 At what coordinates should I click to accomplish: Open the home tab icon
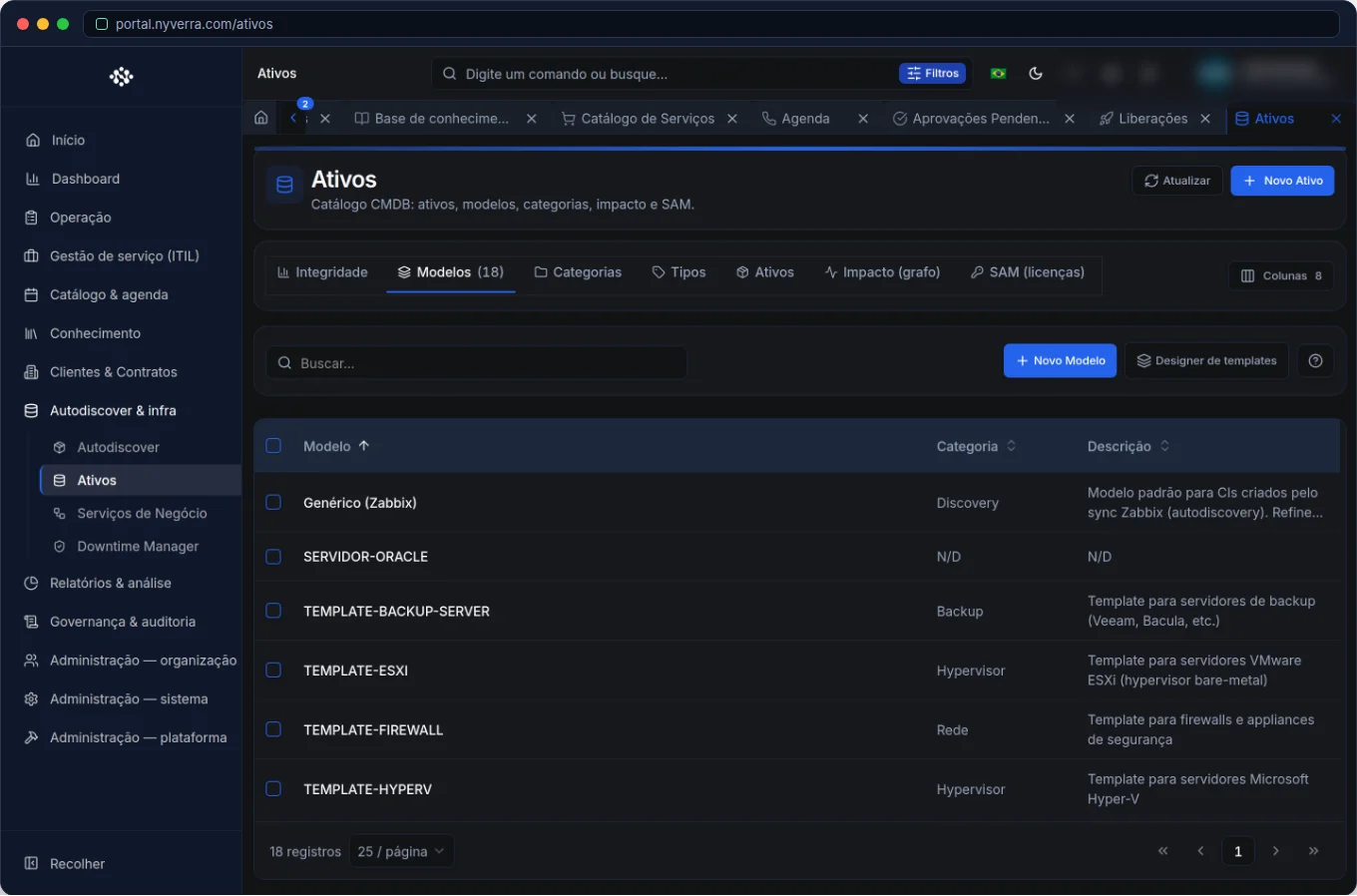tap(261, 118)
